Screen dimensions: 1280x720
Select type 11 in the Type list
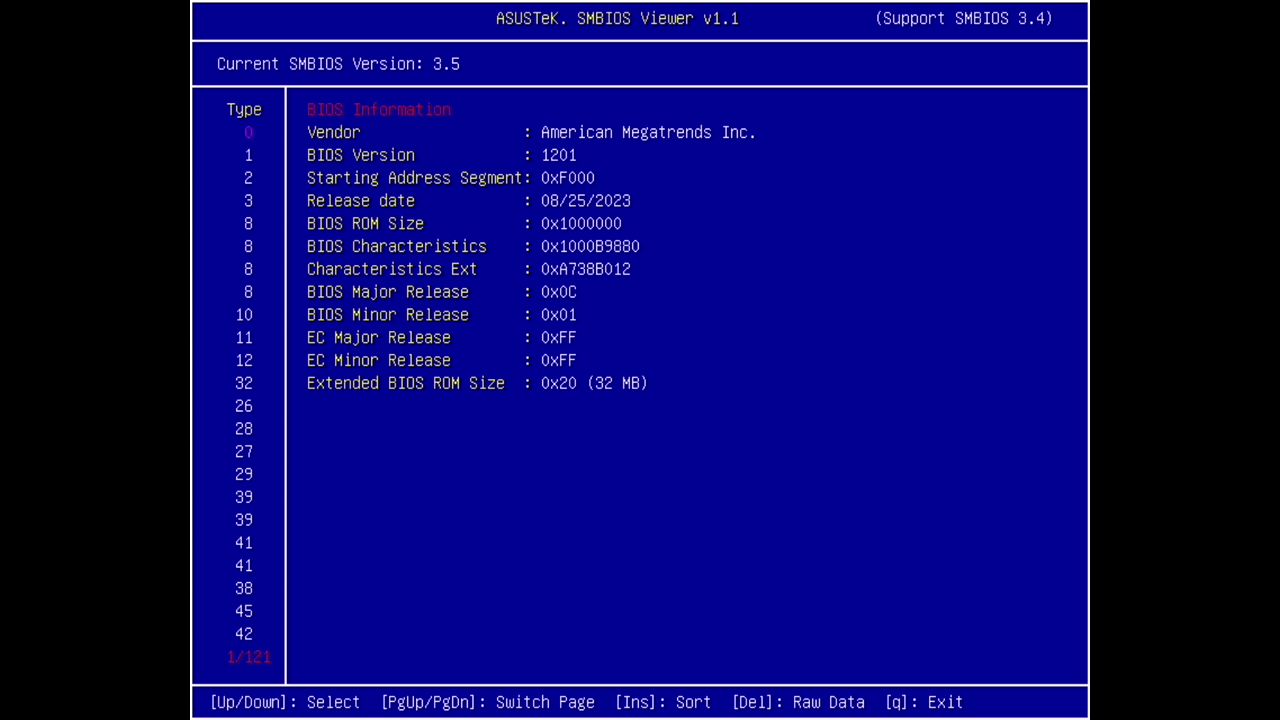(244, 338)
